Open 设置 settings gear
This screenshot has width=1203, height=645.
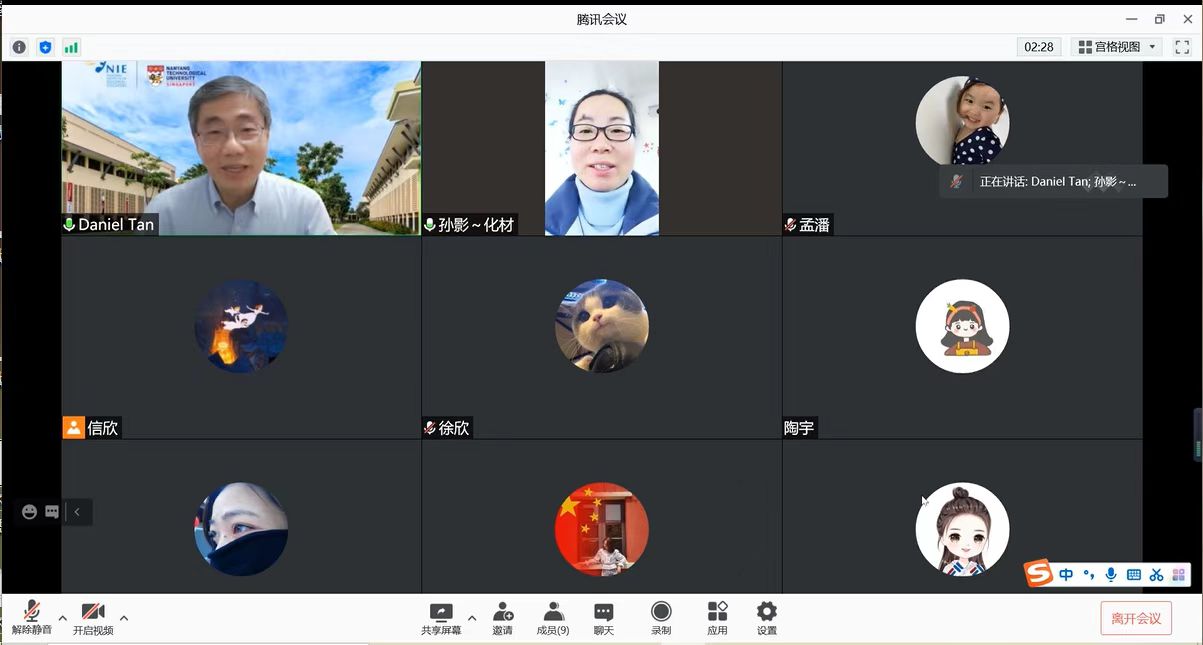coord(766,618)
